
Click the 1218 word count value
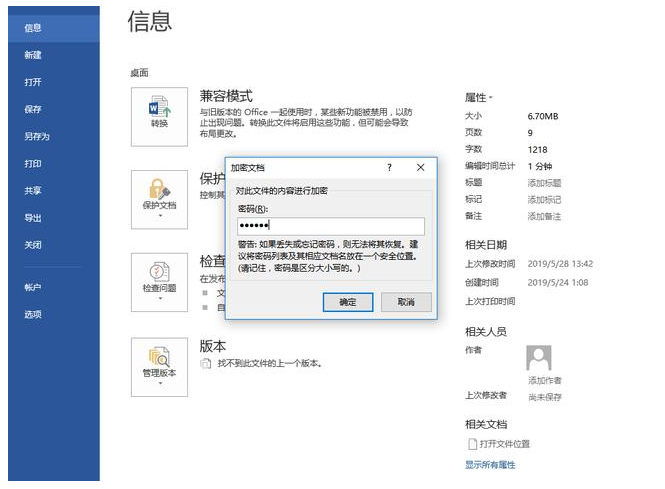click(x=537, y=150)
